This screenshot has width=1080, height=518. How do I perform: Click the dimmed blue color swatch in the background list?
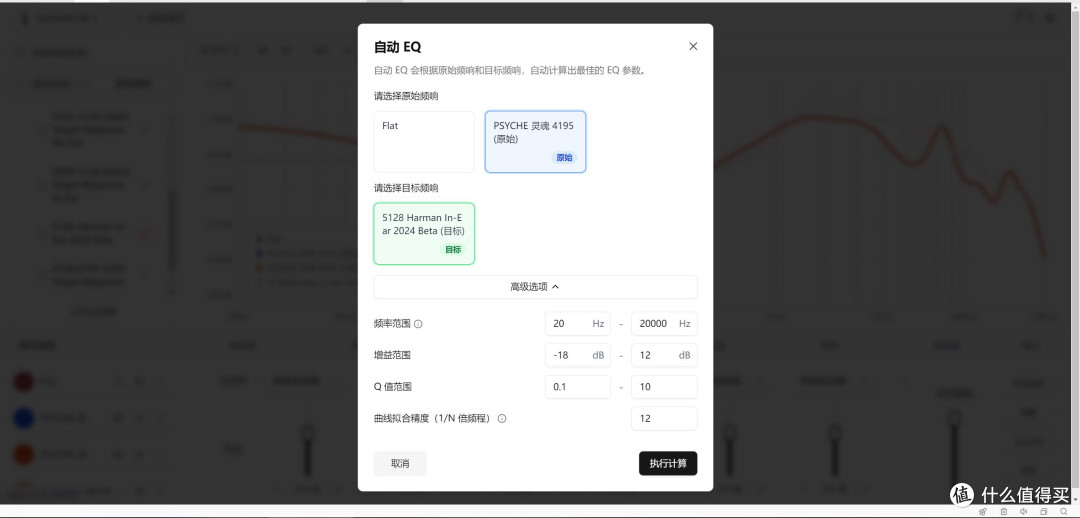tap(24, 418)
